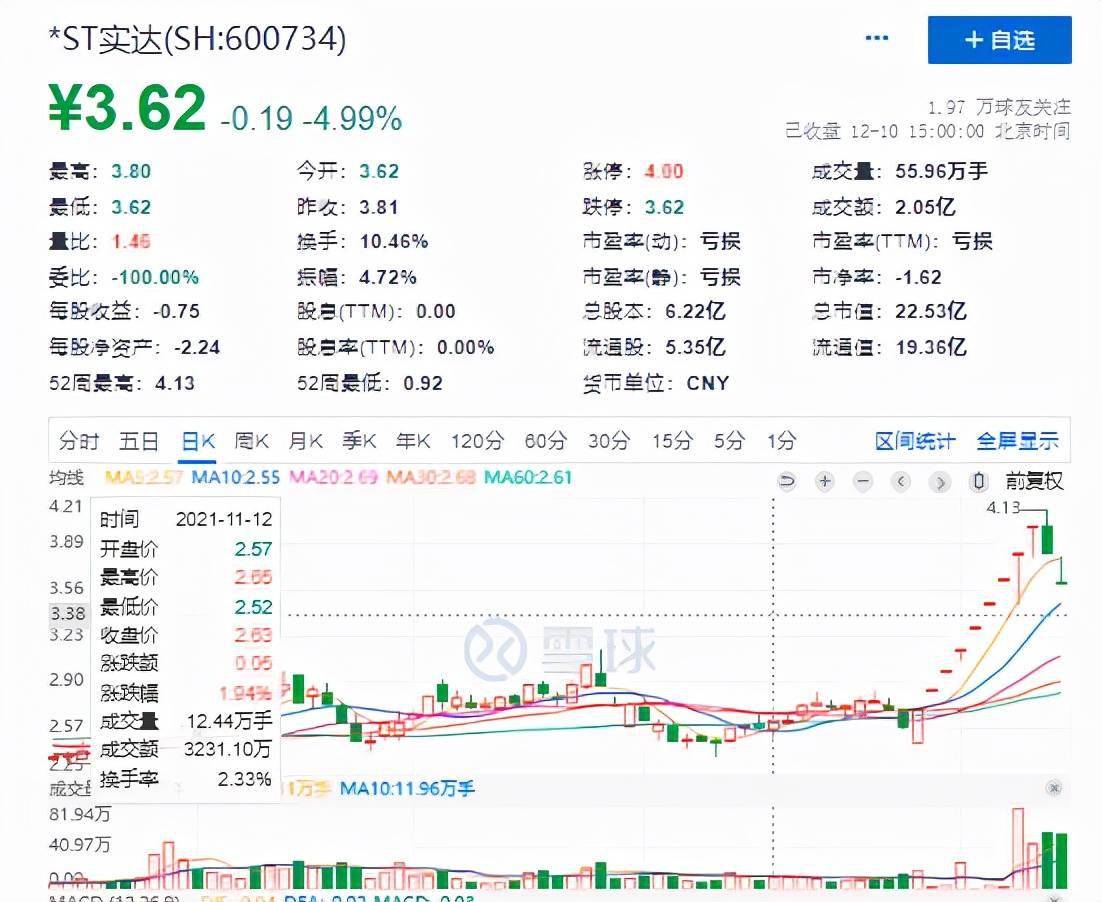This screenshot has width=1102, height=902.
Task: Click the 自选 add-to-watchlist button
Action: pos(999,40)
